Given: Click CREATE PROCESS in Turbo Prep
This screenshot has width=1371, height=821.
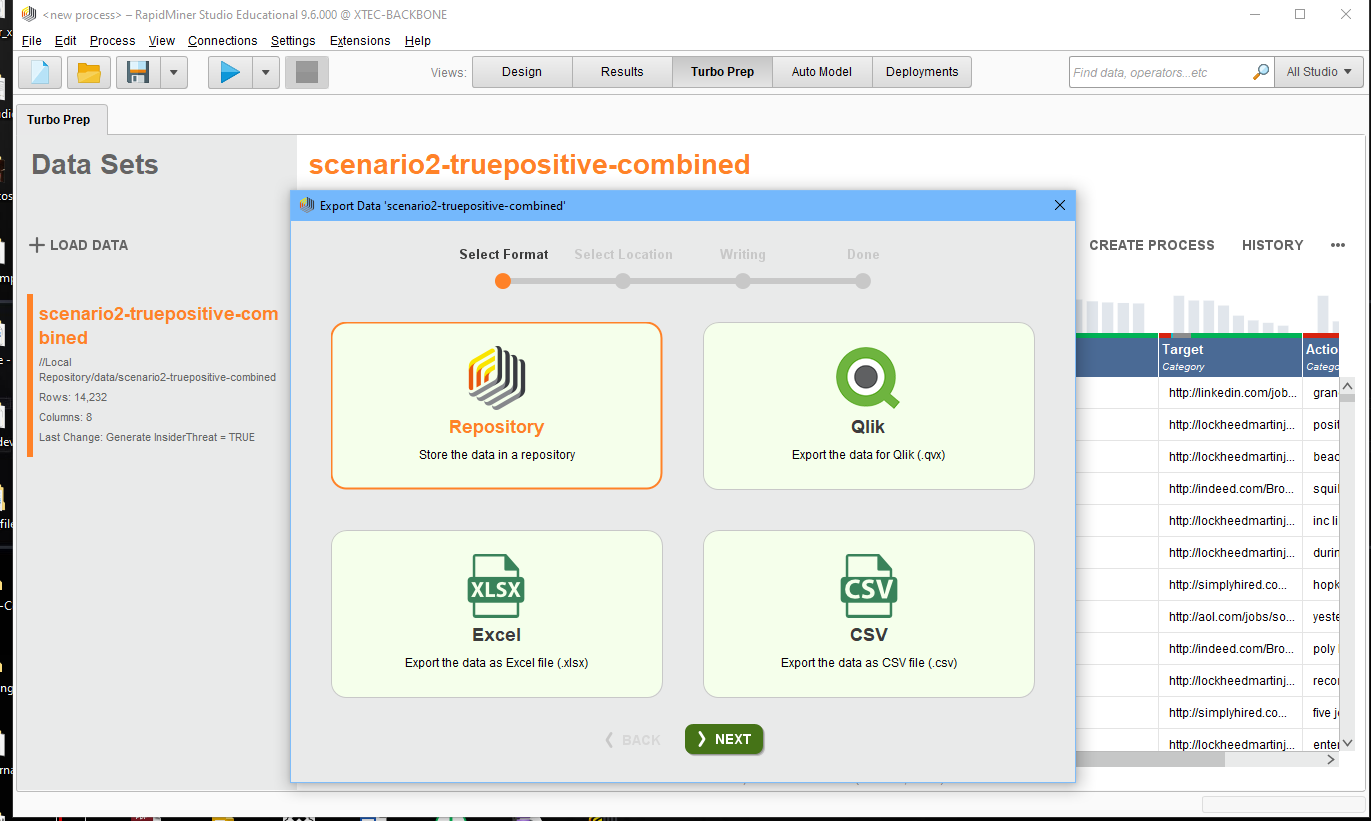Looking at the screenshot, I should coord(1152,245).
